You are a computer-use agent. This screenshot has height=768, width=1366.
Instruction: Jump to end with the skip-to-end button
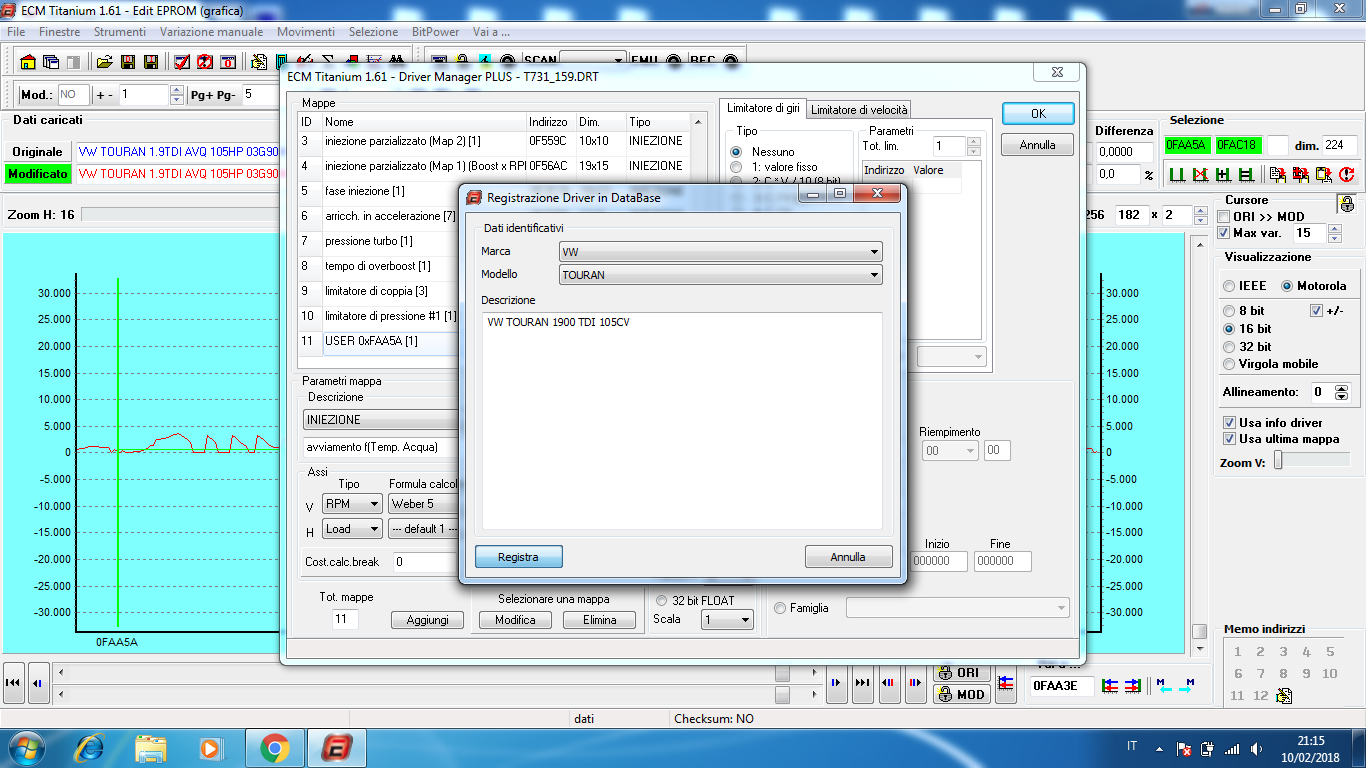tap(862, 682)
